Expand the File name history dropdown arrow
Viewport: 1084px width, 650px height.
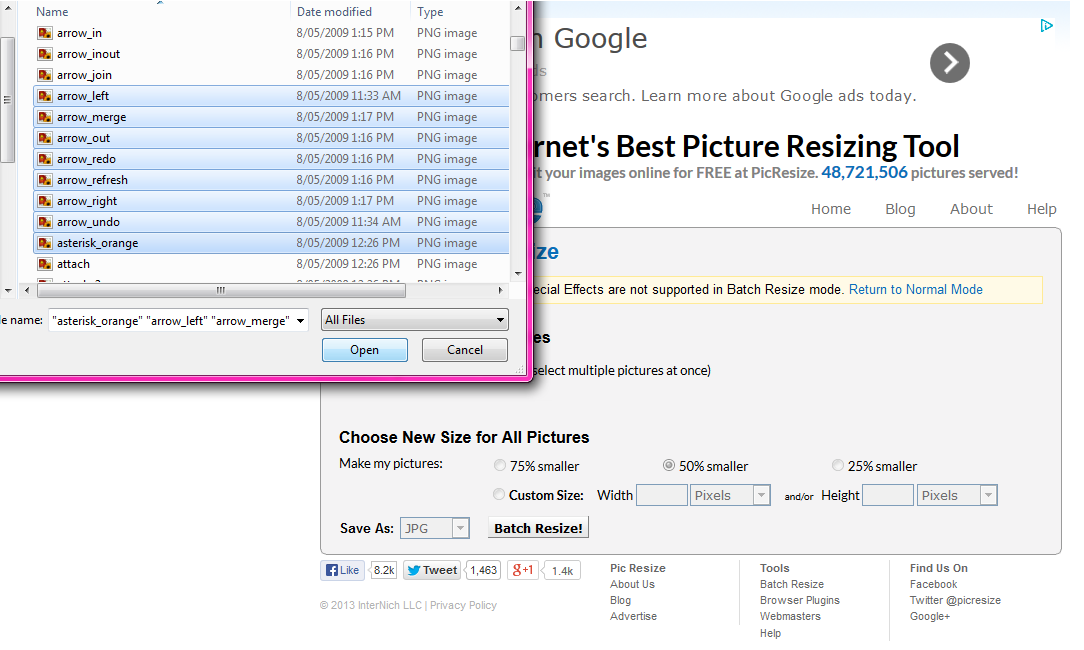point(301,321)
